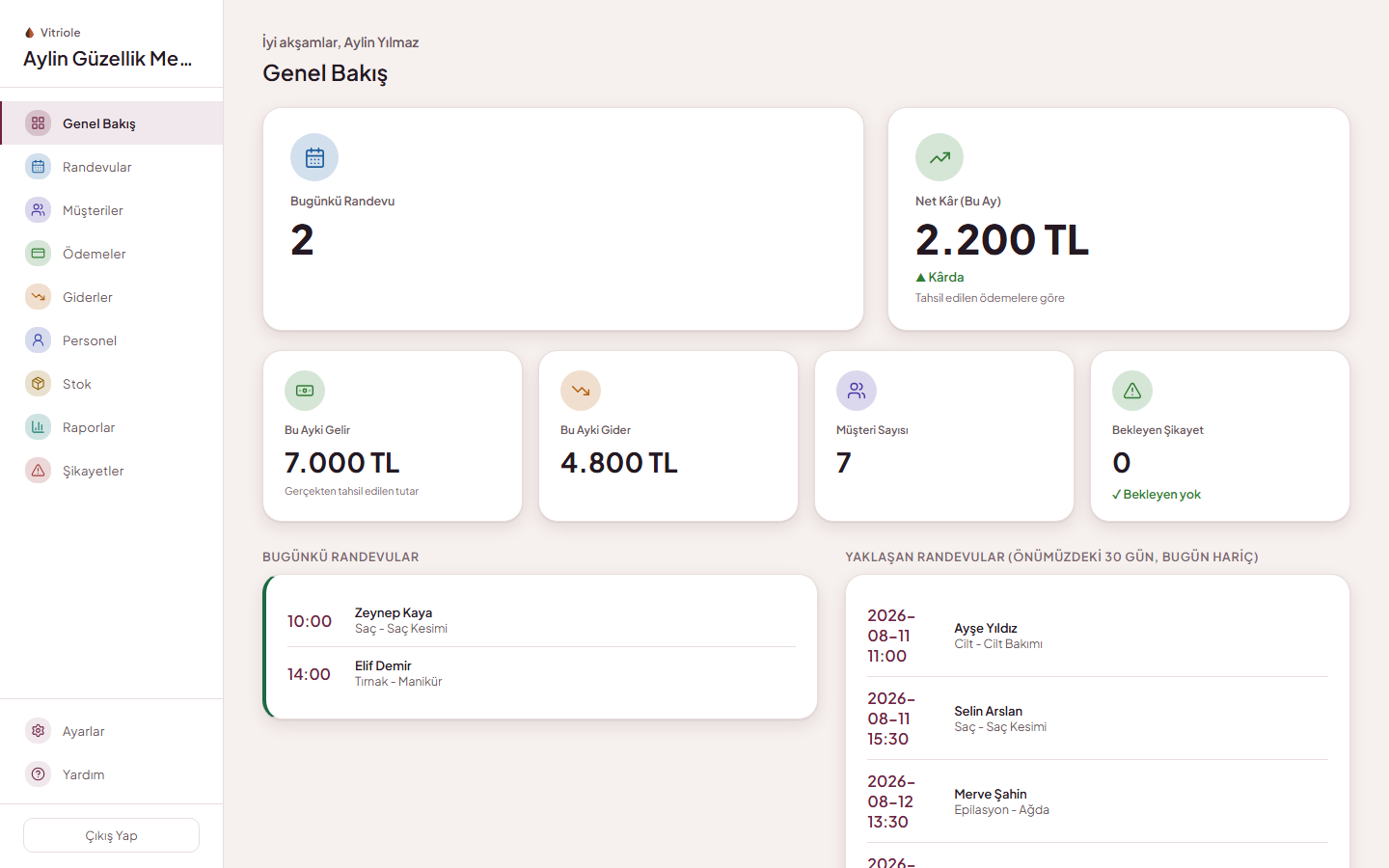The image size is (1389, 868).
Task: Open the Stok menu item
Action: click(x=112, y=384)
